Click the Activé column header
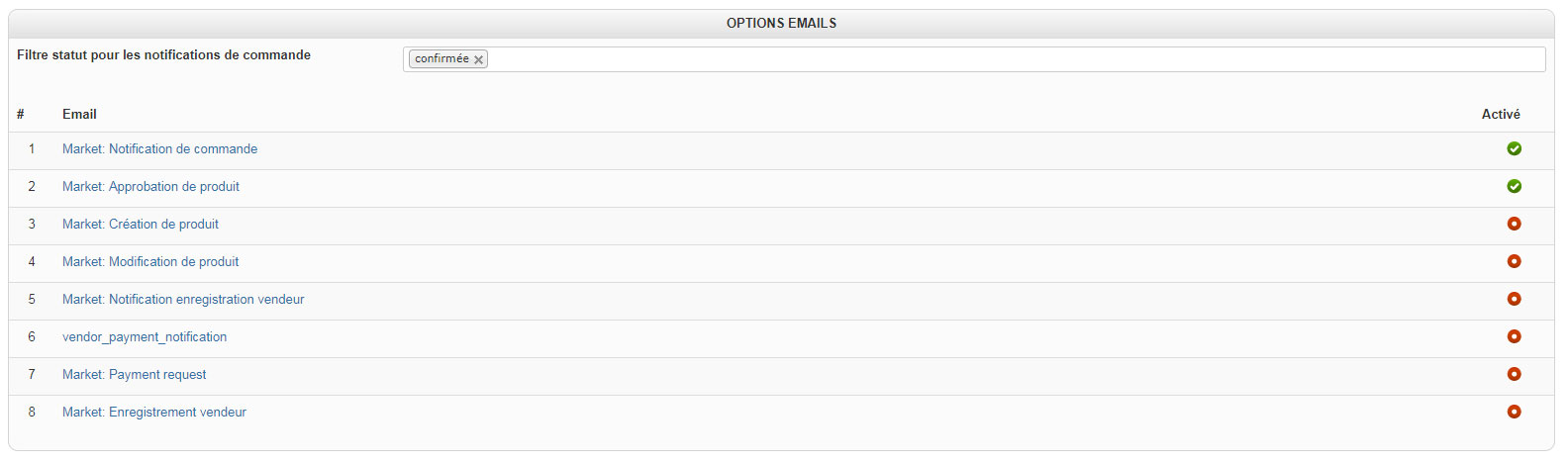The image size is (1568, 463). [x=1501, y=114]
